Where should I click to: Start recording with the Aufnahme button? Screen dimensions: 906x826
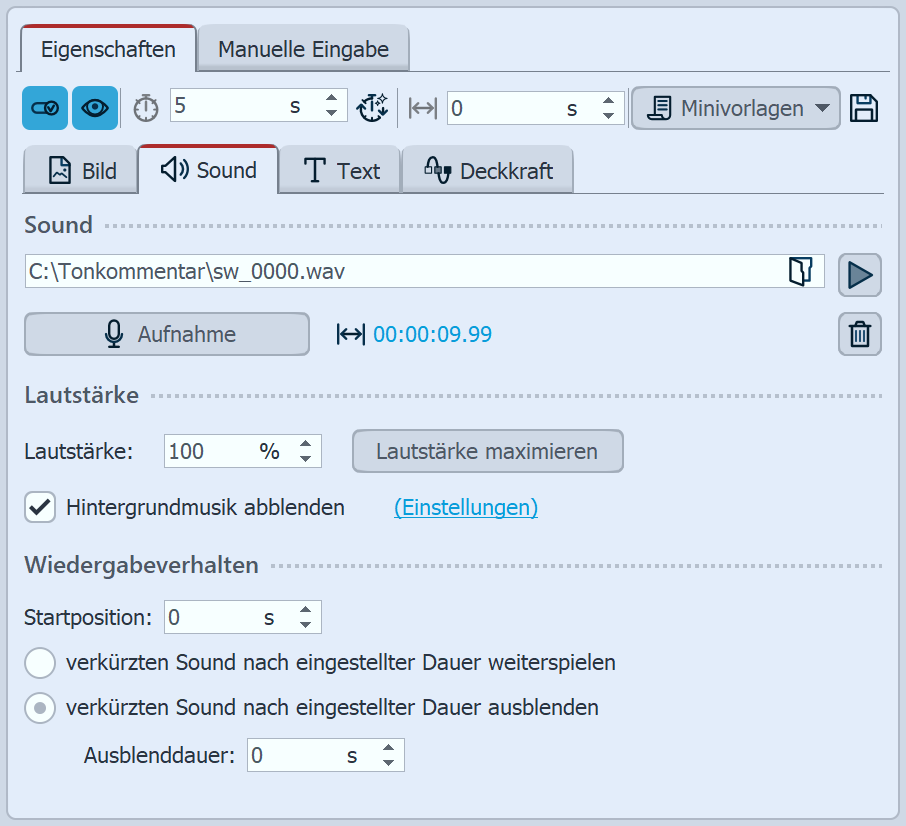tap(166, 333)
